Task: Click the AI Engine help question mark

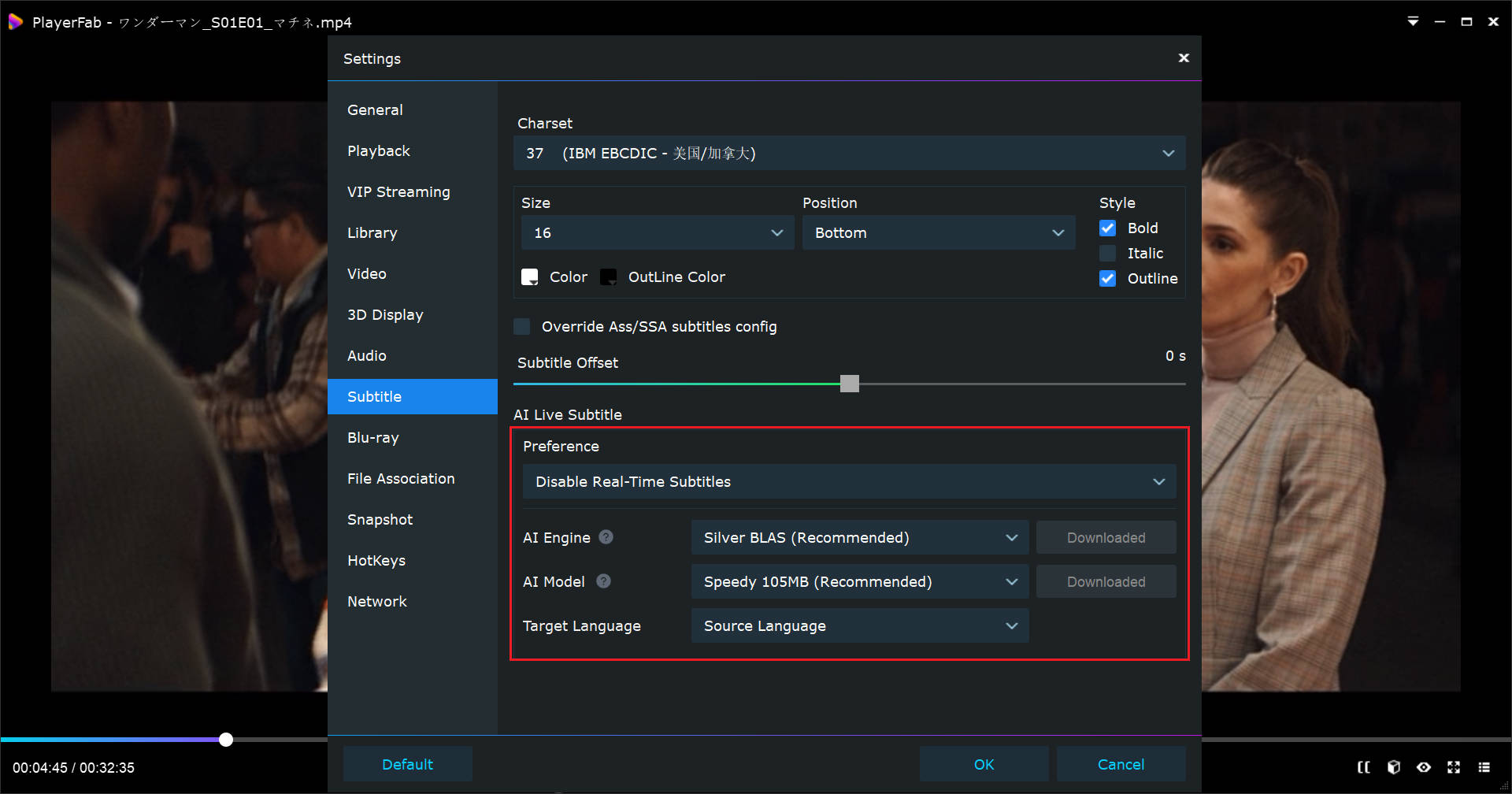Action: 606,537
